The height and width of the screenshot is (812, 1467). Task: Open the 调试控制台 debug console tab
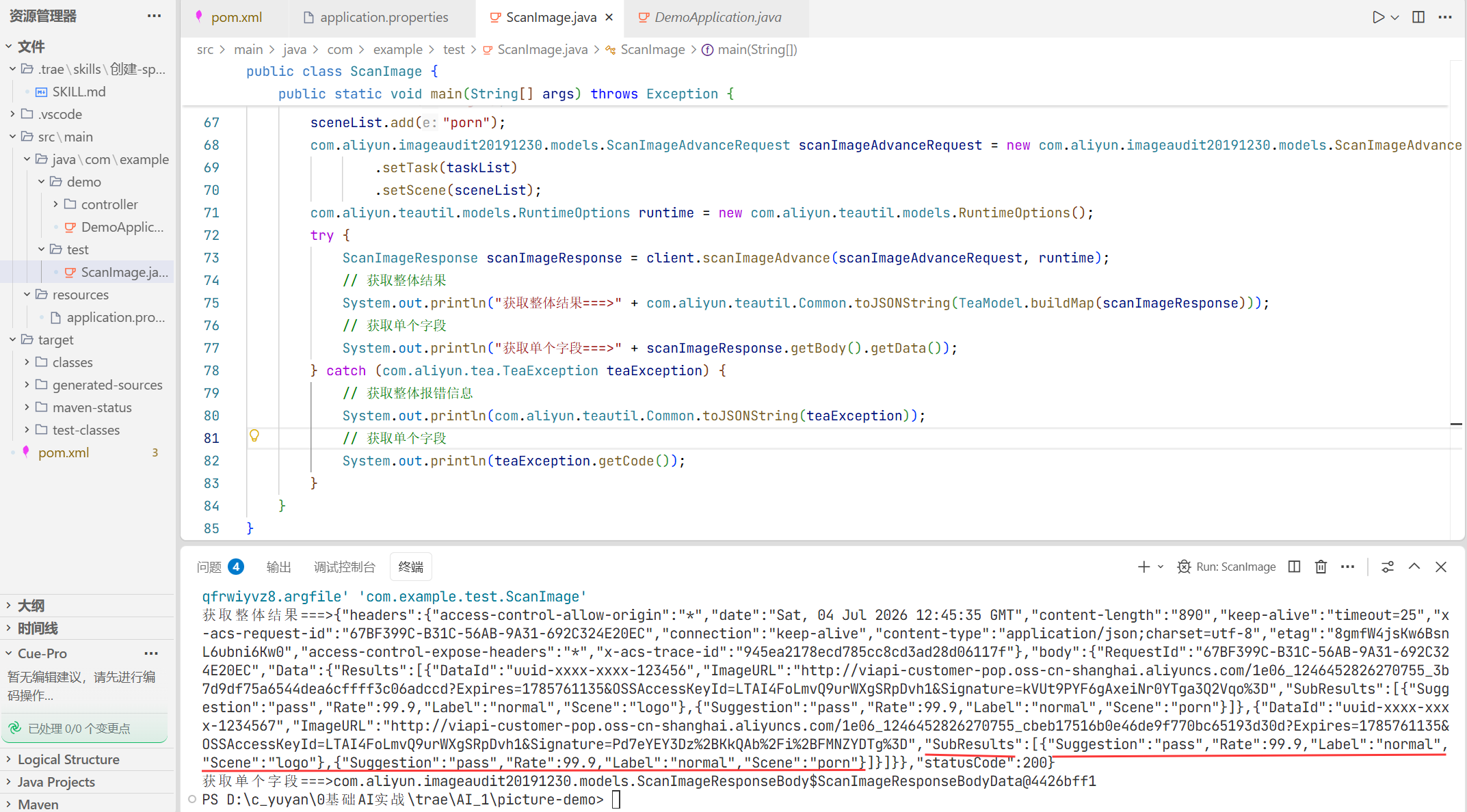click(x=345, y=567)
